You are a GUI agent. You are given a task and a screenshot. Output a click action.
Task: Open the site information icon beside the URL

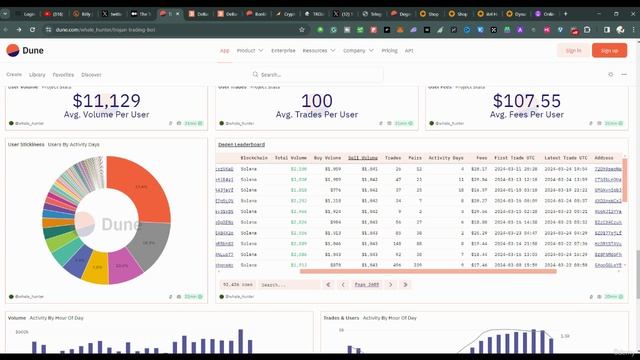point(48,30)
